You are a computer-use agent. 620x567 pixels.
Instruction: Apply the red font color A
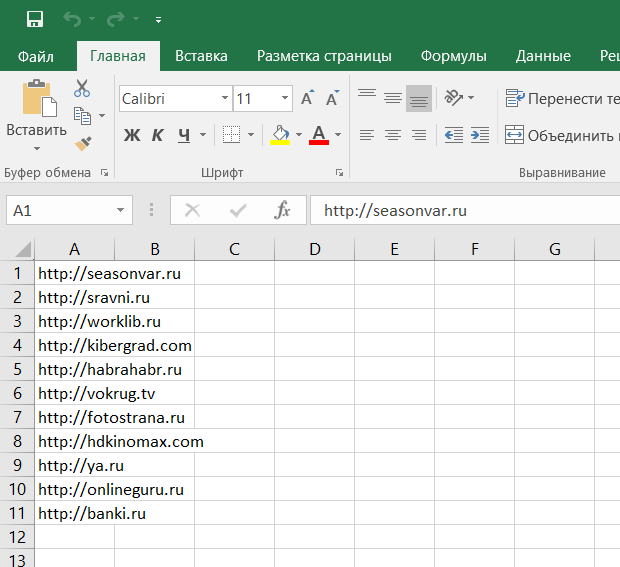(x=319, y=135)
